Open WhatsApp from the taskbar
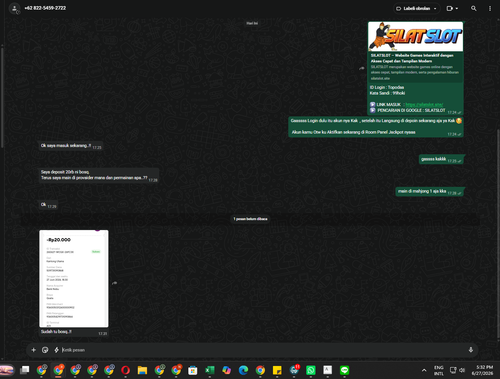The width and height of the screenshot is (500, 379). pyautogui.click(x=311, y=370)
